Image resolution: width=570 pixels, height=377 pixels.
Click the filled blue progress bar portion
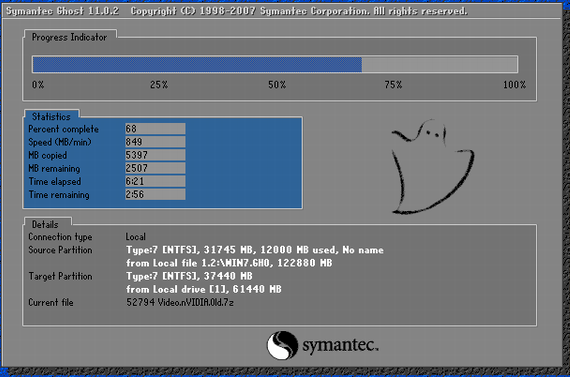(x=197, y=64)
